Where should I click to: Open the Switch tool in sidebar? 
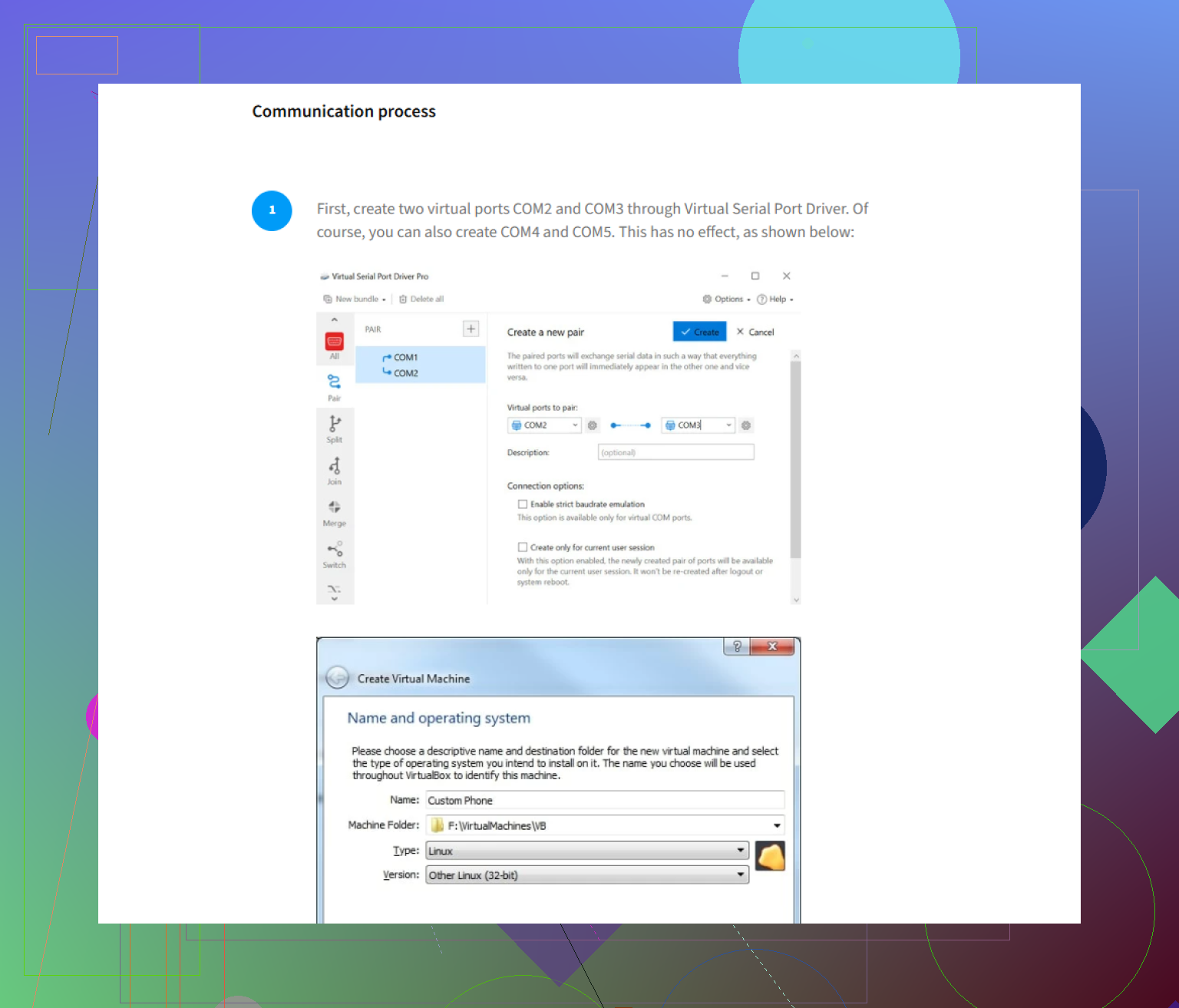334,553
